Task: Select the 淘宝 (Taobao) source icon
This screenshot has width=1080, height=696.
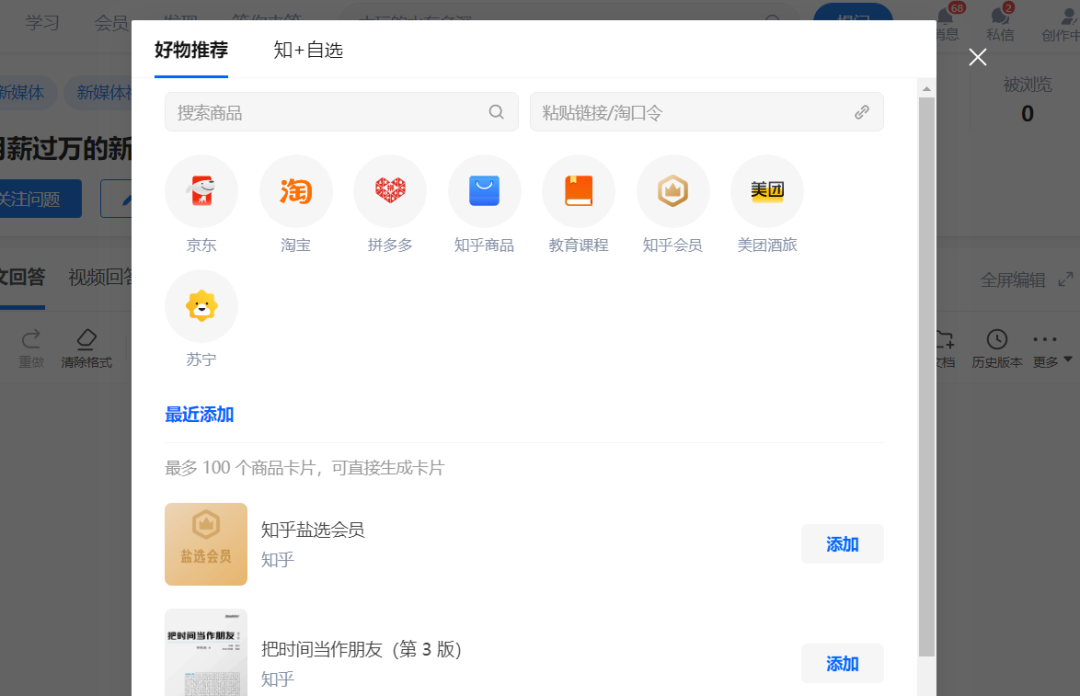Action: (x=295, y=191)
